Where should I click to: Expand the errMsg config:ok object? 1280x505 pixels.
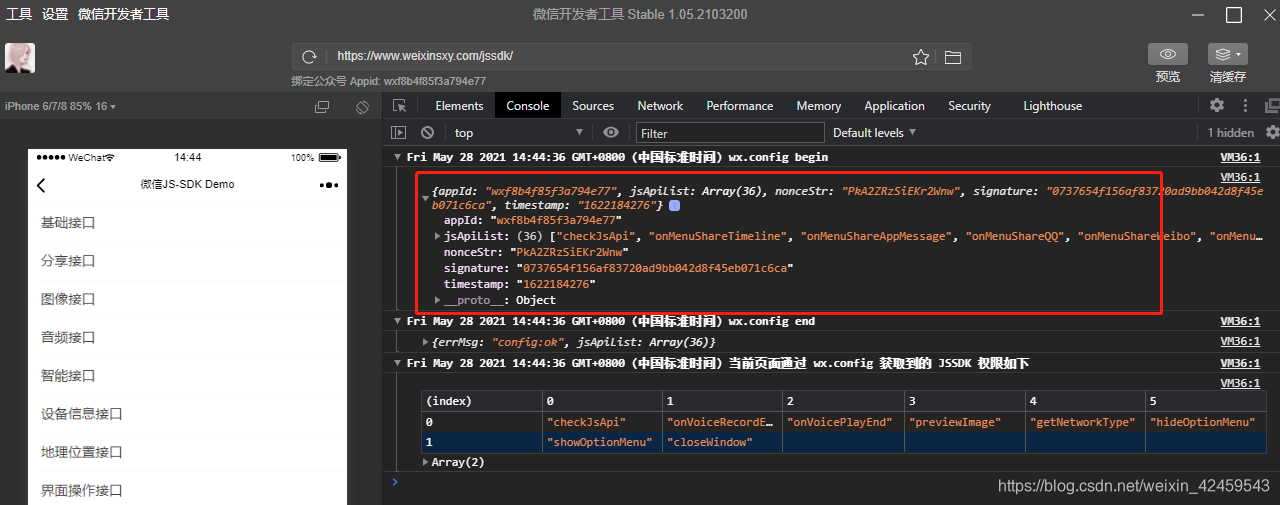pyautogui.click(x=426, y=342)
